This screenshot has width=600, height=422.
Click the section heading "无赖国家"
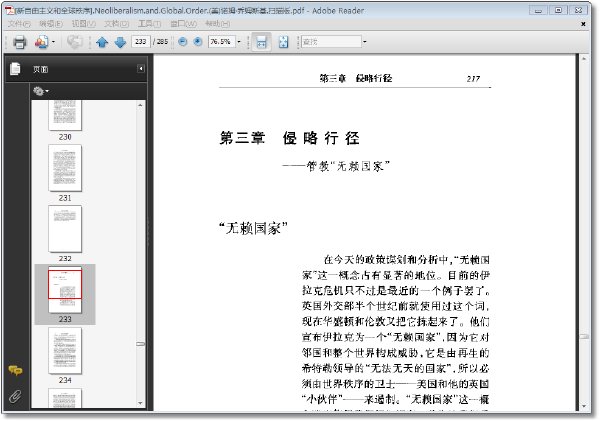pos(253,228)
